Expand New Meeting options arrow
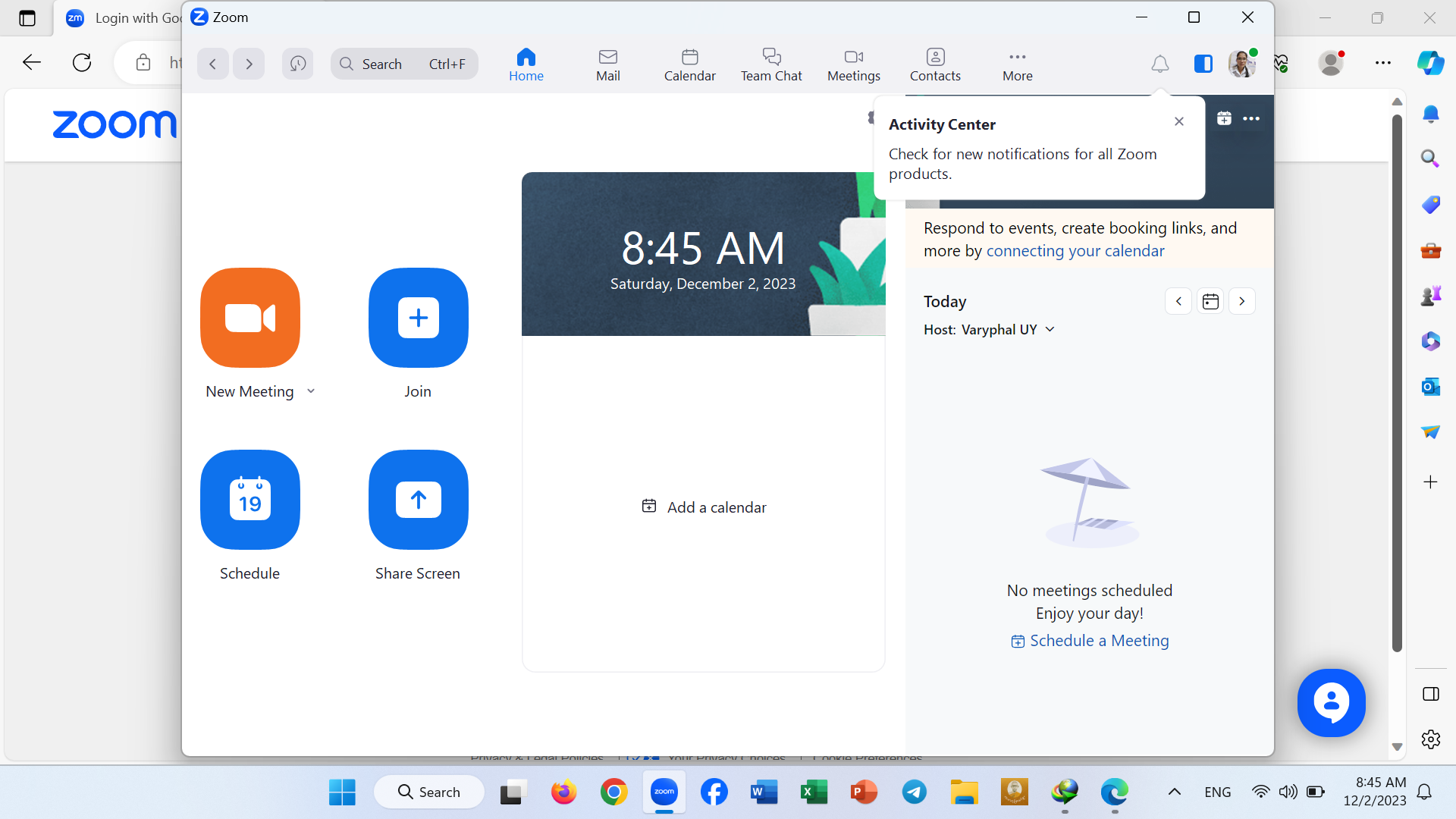 pyautogui.click(x=311, y=391)
